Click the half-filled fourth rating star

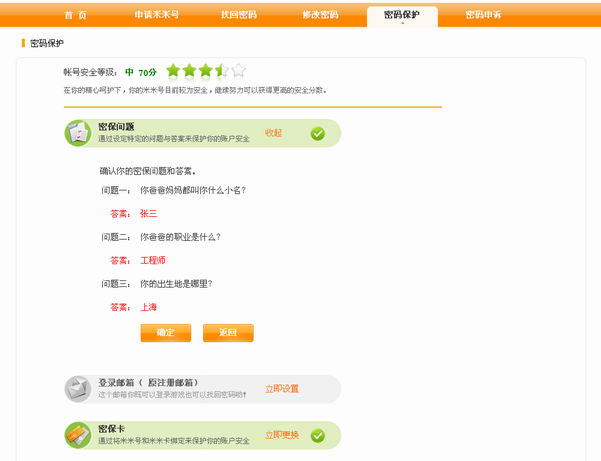point(221,71)
